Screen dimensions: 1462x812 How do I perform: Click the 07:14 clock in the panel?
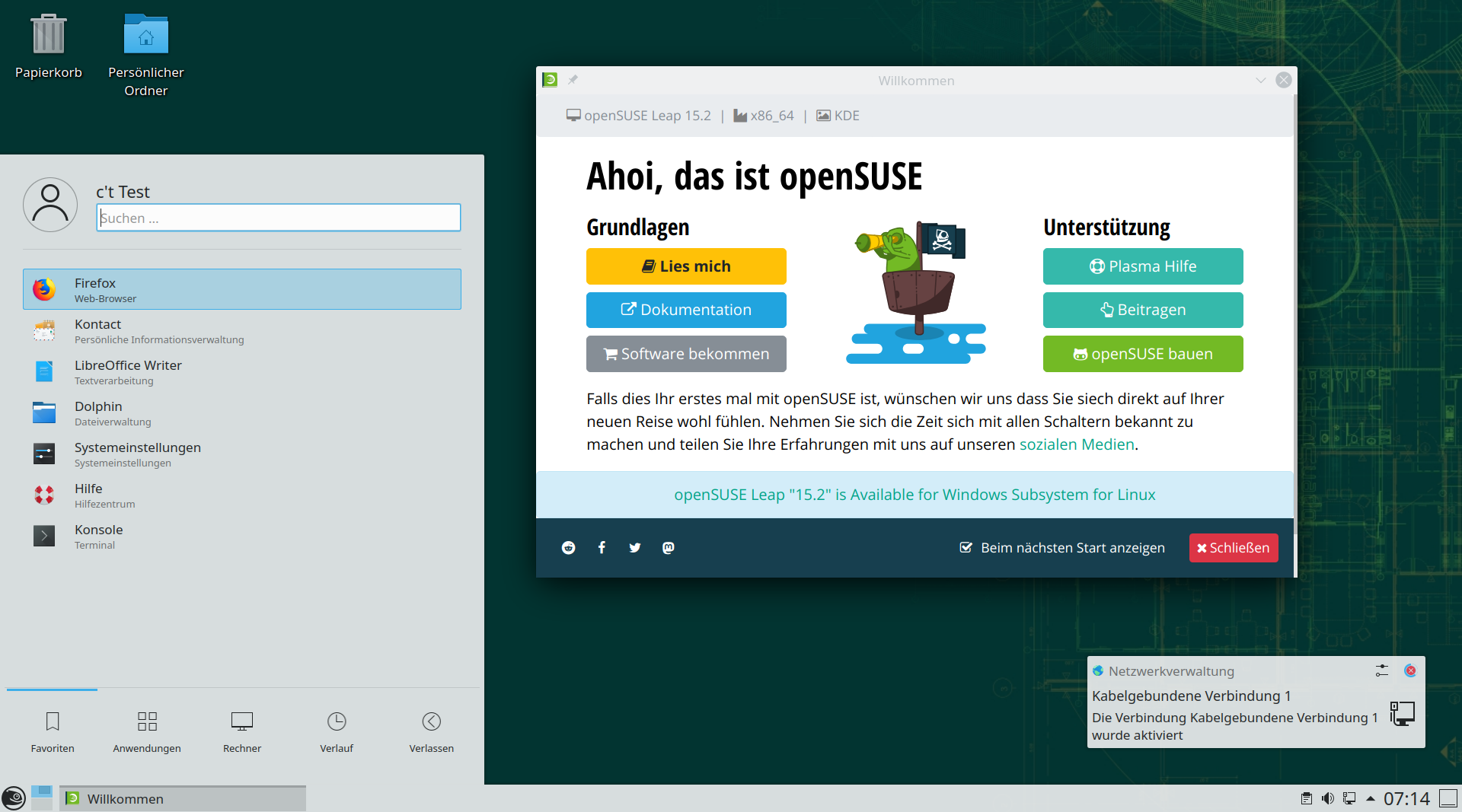pos(1406,798)
